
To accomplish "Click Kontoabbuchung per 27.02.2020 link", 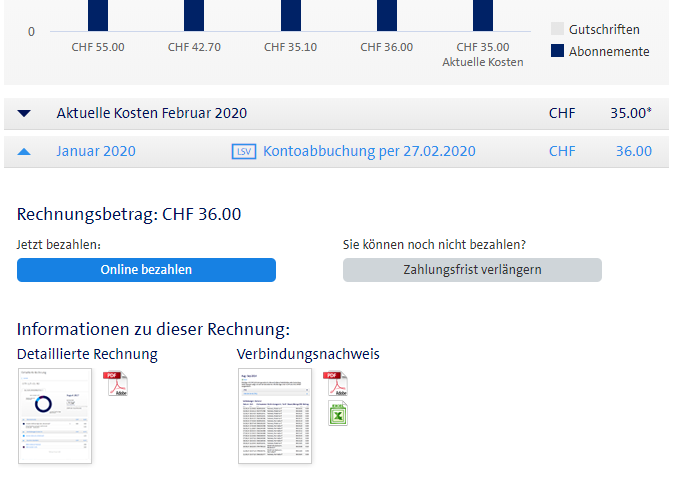I will click(x=369, y=151).
